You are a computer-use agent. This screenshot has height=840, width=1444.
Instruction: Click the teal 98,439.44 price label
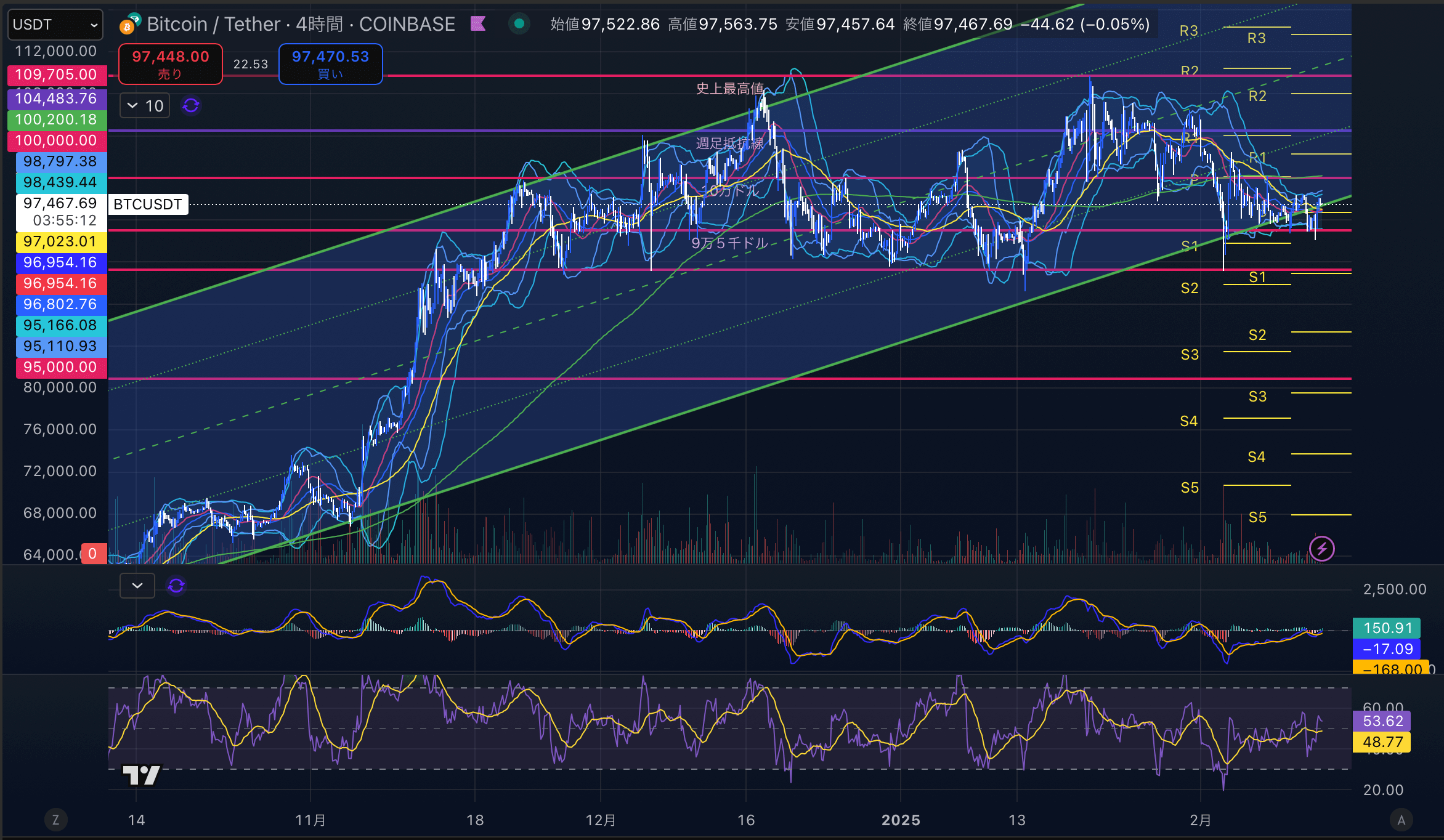61,182
